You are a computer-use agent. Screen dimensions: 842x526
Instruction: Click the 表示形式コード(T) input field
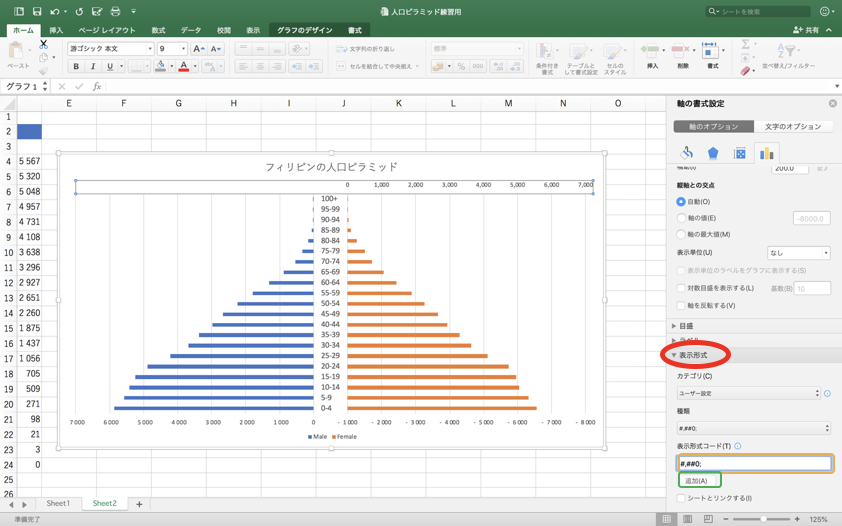pos(754,464)
